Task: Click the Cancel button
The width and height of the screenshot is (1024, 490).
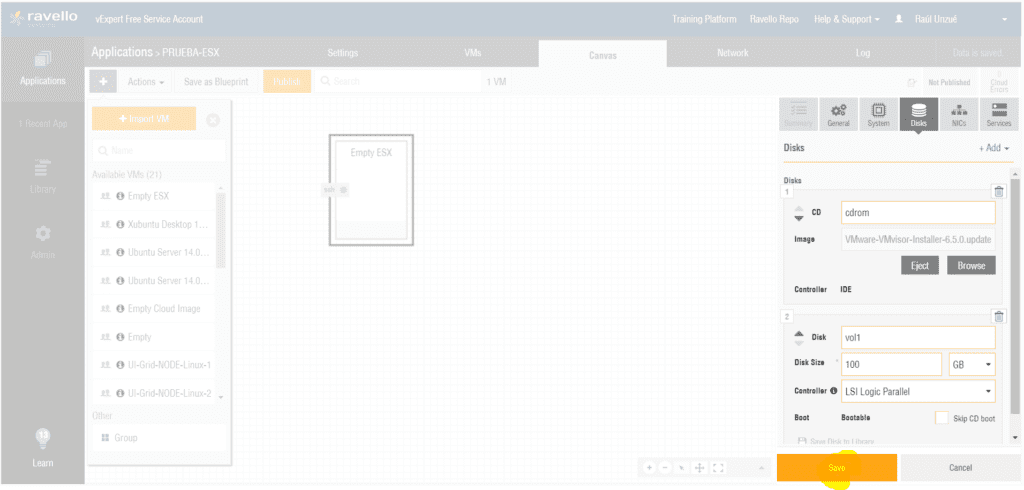Action: (960, 468)
